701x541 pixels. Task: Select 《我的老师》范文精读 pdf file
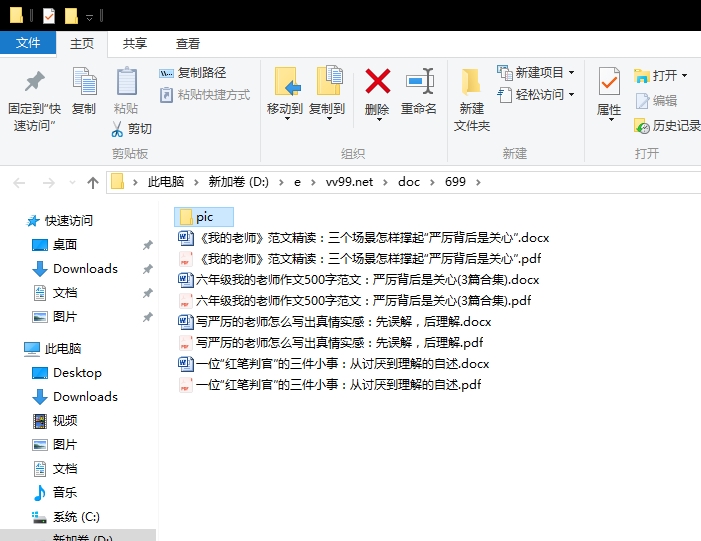click(359, 259)
